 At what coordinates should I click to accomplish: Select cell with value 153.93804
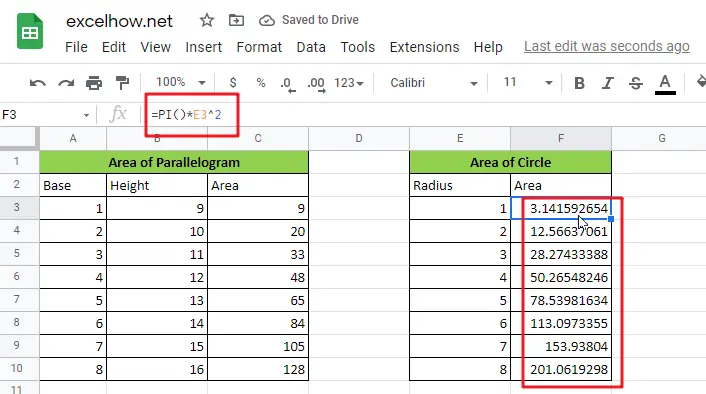click(x=561, y=346)
